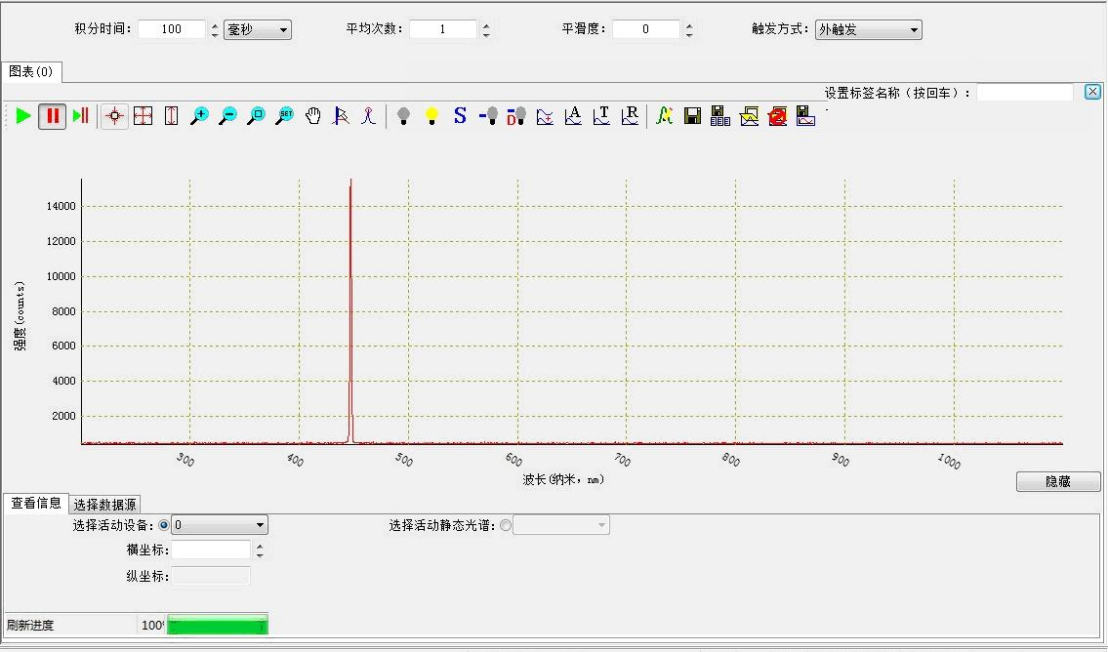Click the blue S scope mode icon
Viewport: 1108px width, 652px height.
[x=460, y=116]
